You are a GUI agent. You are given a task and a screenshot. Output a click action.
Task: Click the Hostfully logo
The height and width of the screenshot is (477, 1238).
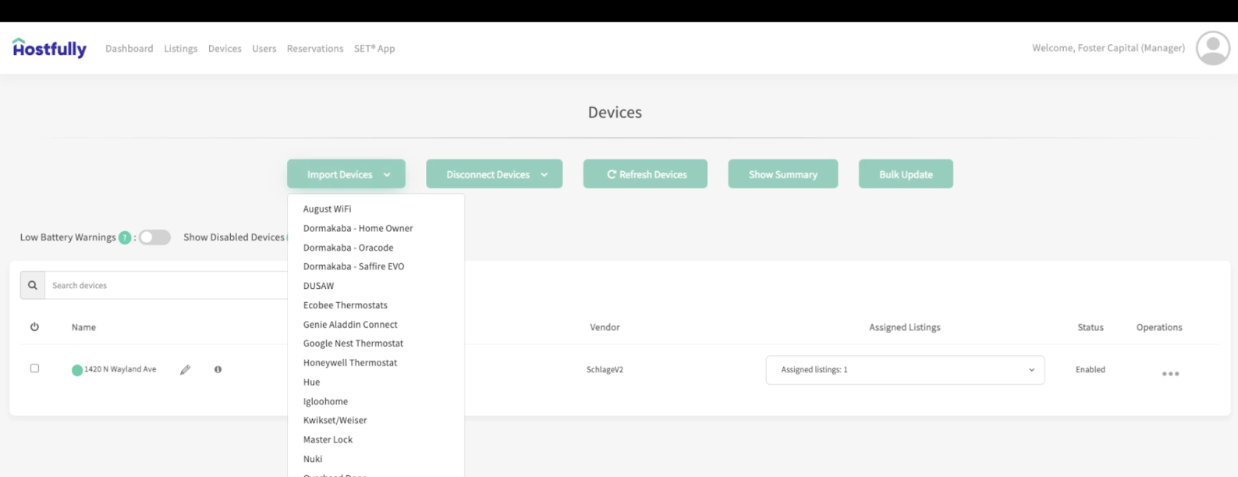coord(49,48)
